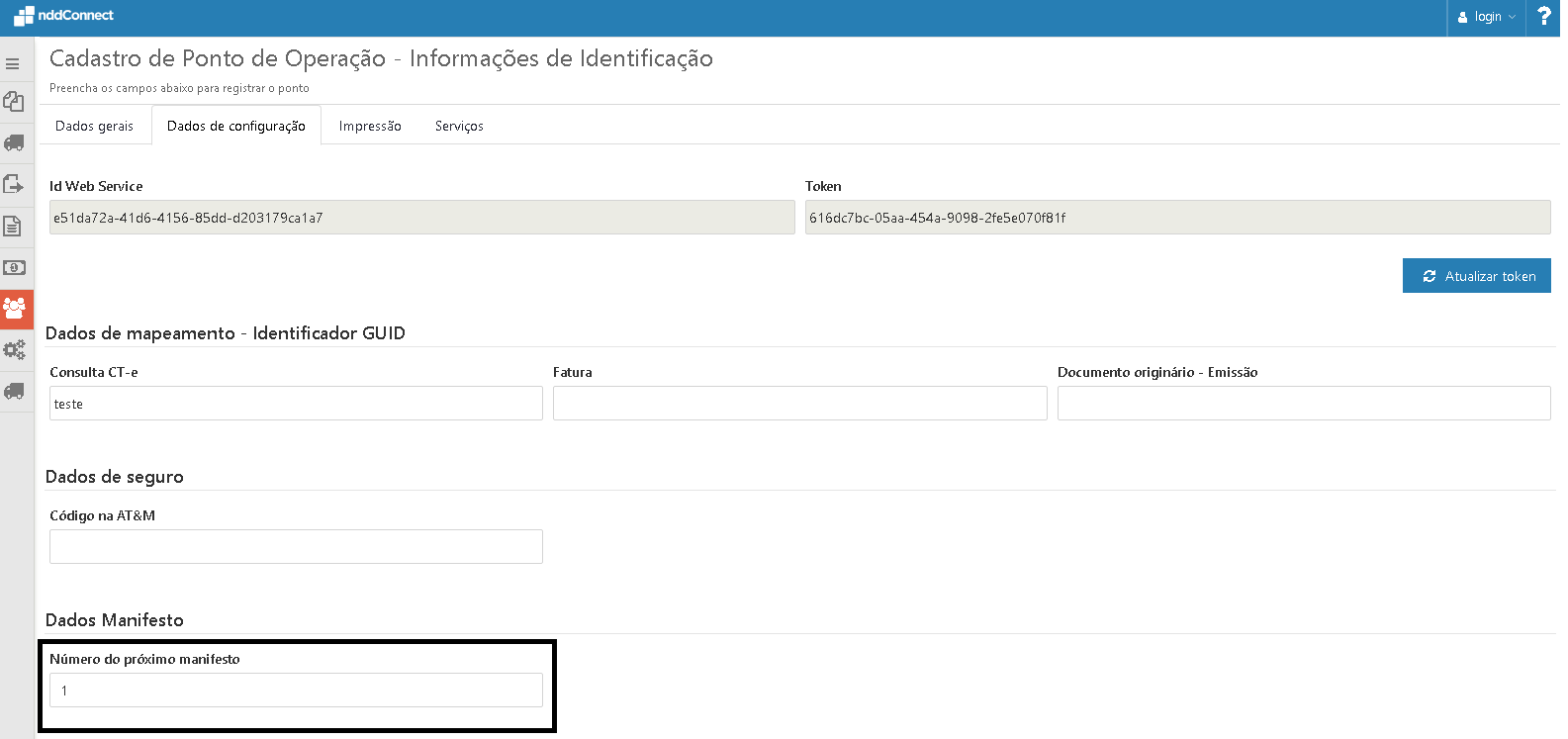1568x739 pixels.
Task: Focus the Fatura input field
Action: point(799,404)
